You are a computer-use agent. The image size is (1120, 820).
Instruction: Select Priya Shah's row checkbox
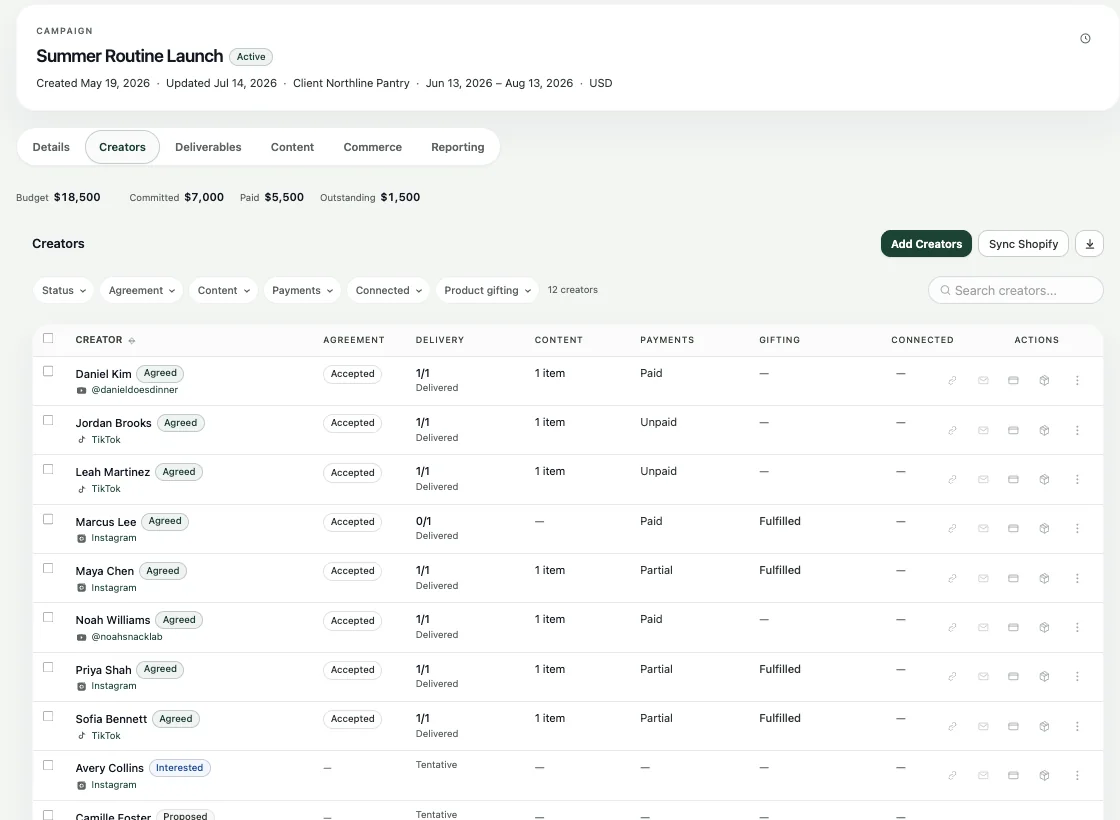[48, 667]
